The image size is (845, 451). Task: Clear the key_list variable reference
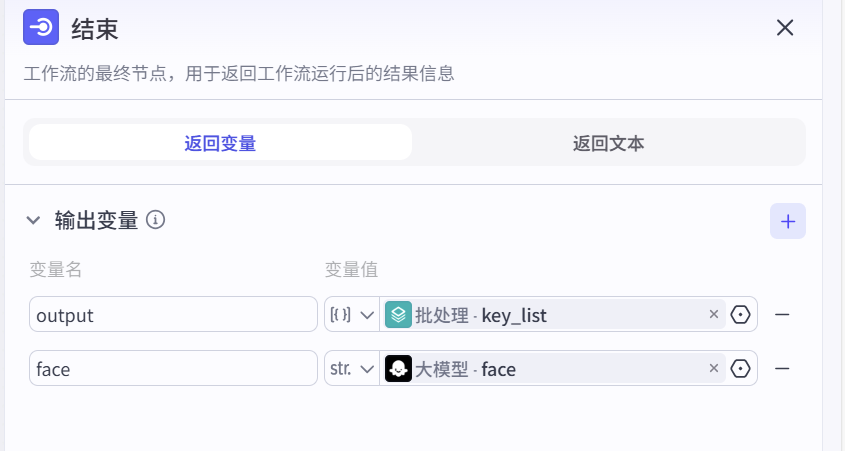(x=714, y=315)
